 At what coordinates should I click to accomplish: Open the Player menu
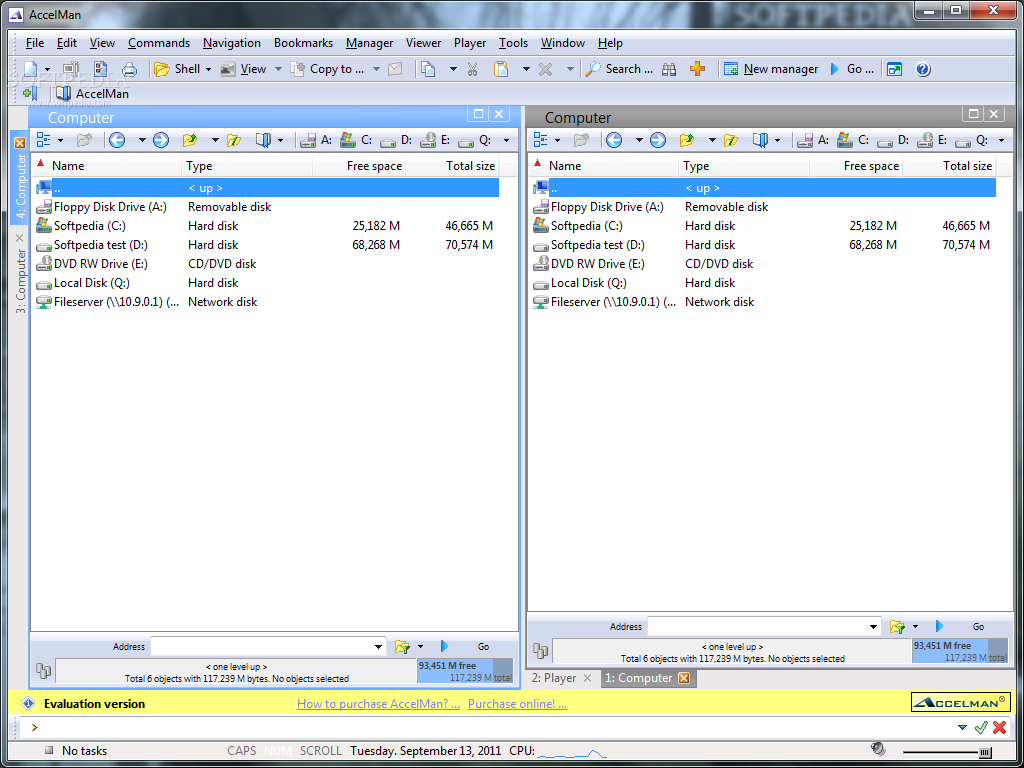coord(470,43)
